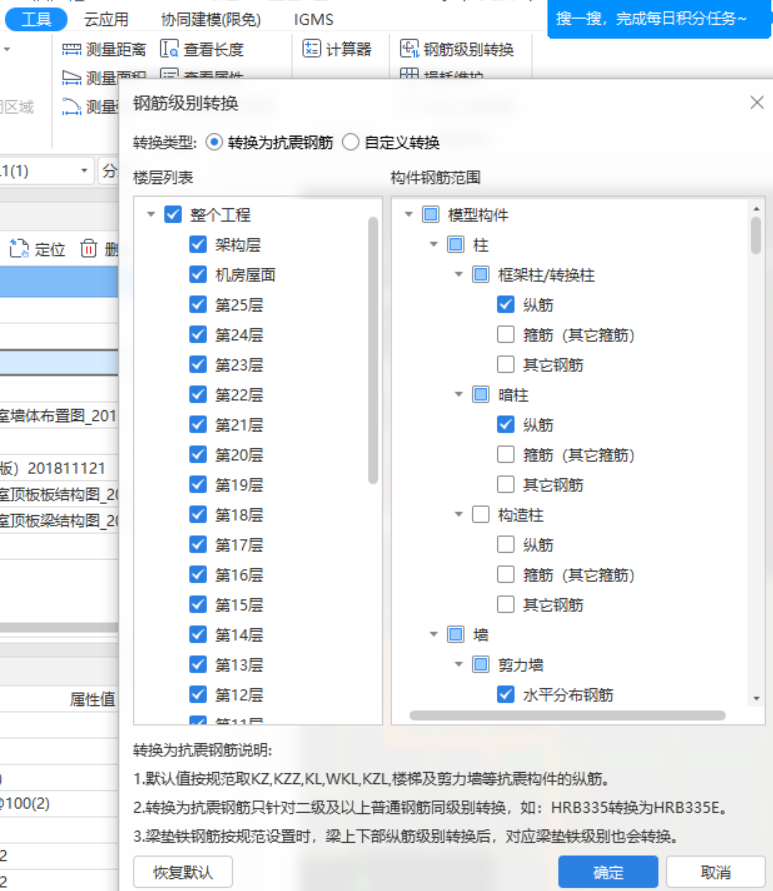Check 箍筋 (其它箍筋) under 构造柱
The width and height of the screenshot is (773, 891).
coord(506,574)
